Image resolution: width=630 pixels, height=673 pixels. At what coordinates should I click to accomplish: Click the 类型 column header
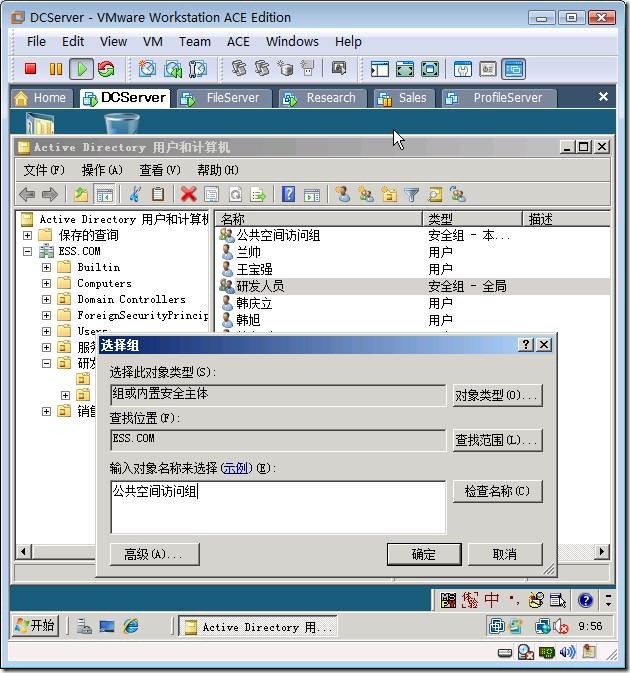click(x=472, y=219)
